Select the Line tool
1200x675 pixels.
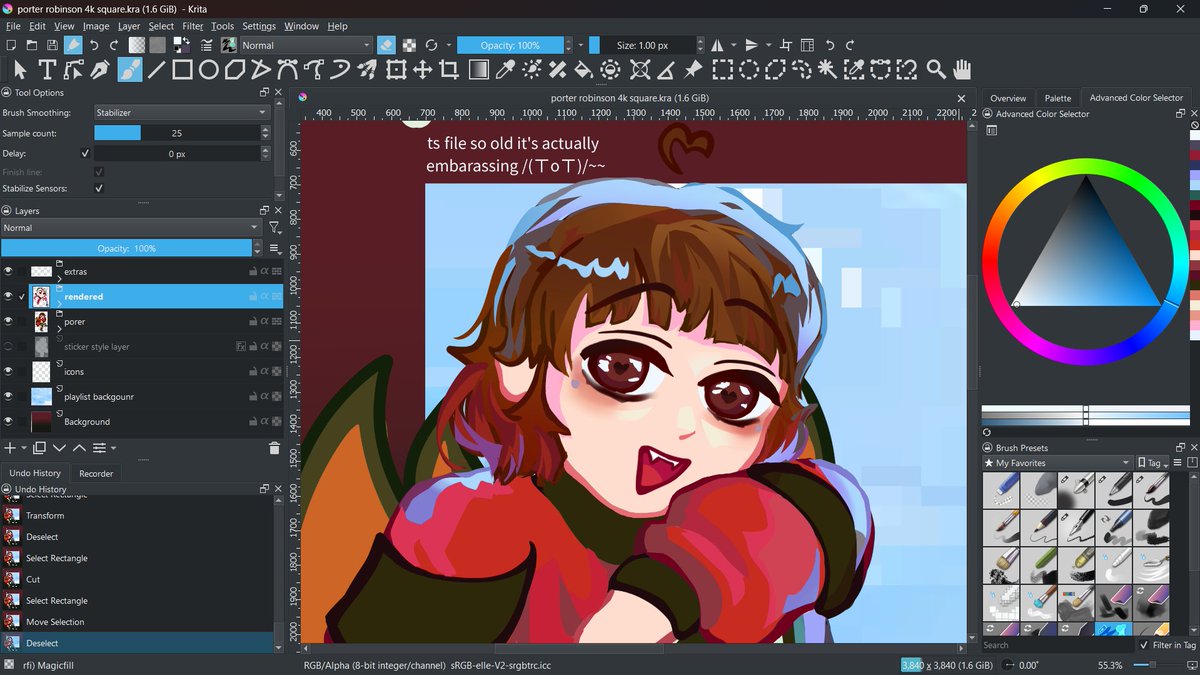(x=156, y=69)
